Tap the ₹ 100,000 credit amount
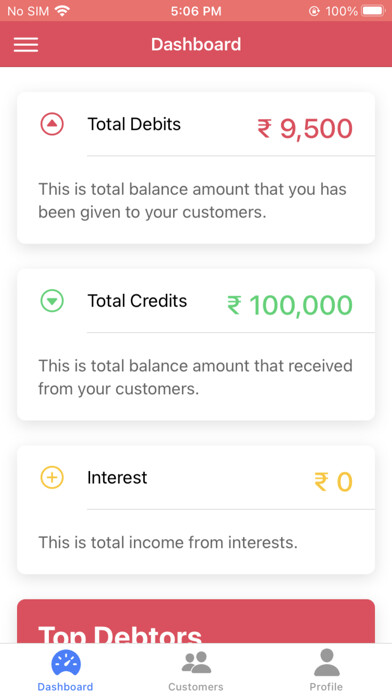This screenshot has height=696, width=392. (x=290, y=305)
